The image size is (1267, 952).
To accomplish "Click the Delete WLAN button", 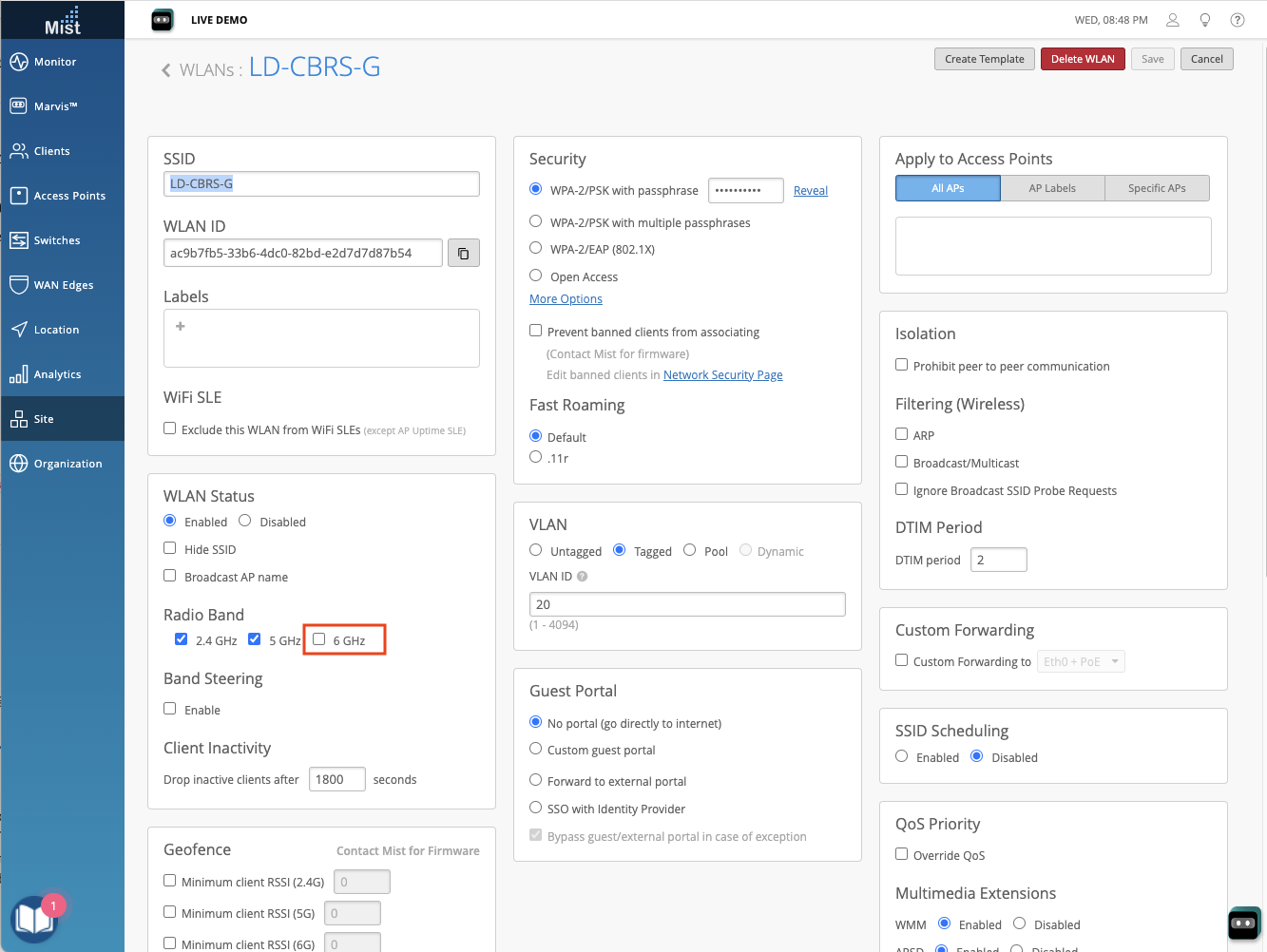I will pos(1083,59).
